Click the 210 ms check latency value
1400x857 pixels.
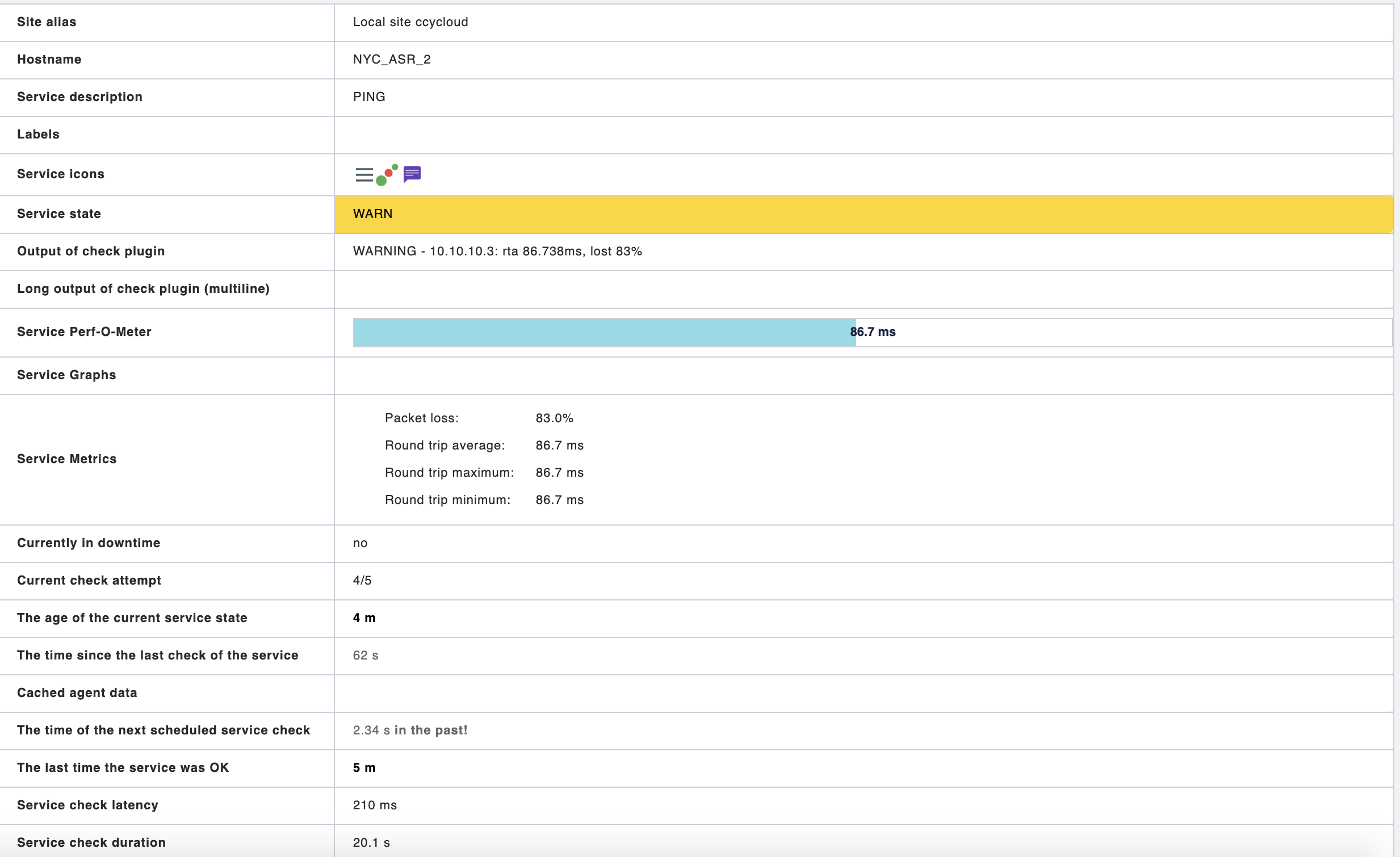pos(375,805)
